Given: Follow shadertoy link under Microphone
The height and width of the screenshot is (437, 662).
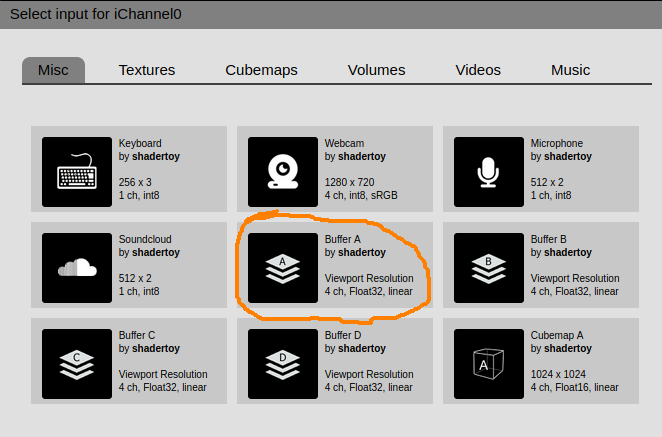Looking at the screenshot, I should click(568, 156).
